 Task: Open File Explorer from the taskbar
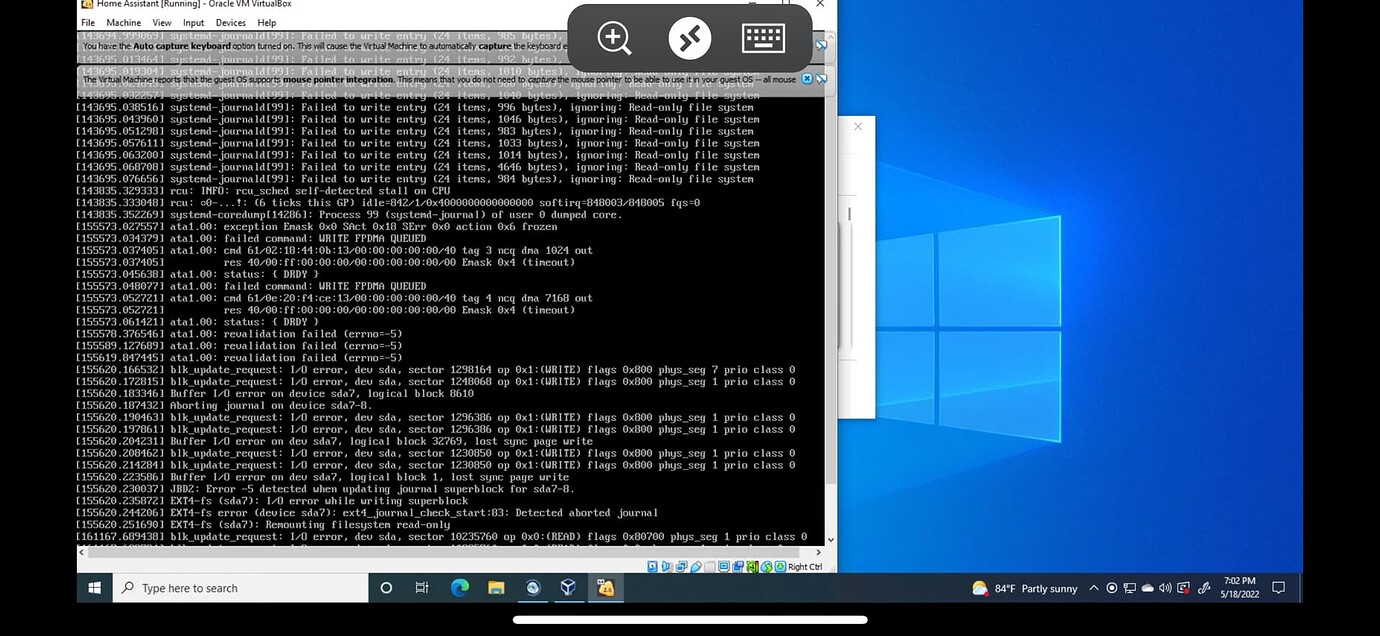click(x=497, y=588)
